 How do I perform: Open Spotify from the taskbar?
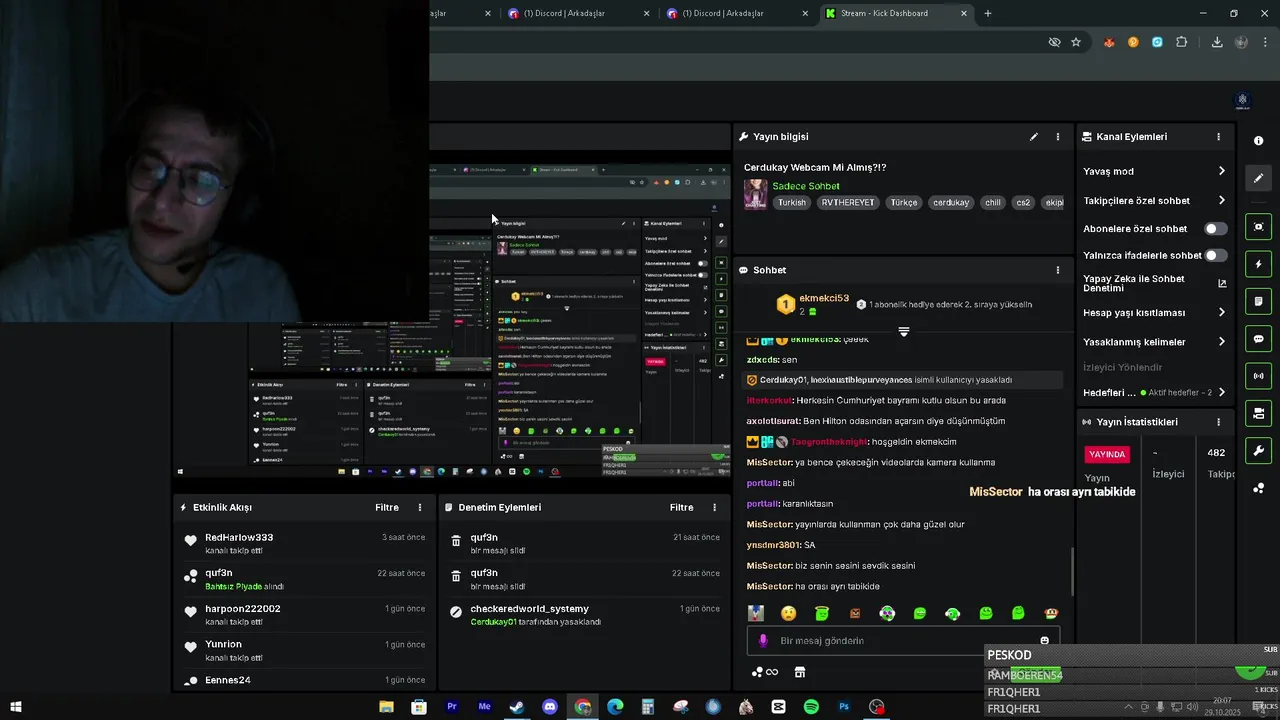tap(811, 707)
